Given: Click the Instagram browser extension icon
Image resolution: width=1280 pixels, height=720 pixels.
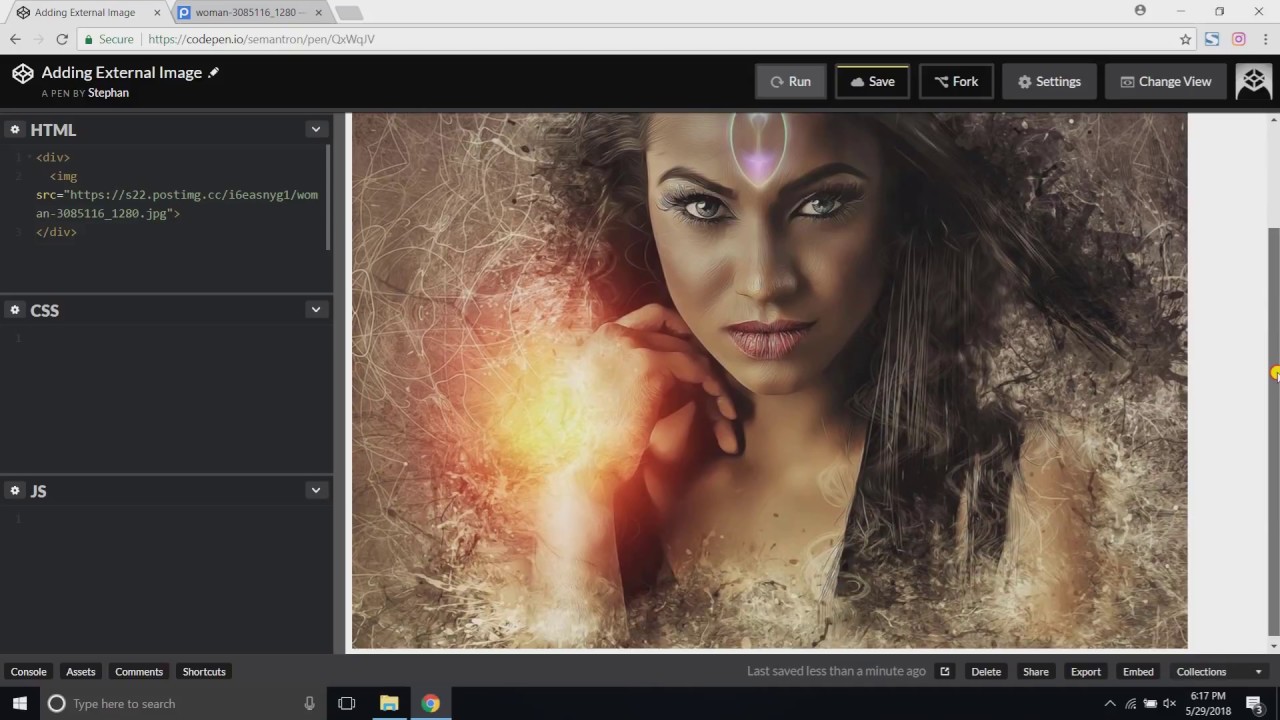Looking at the screenshot, I should click(1238, 39).
